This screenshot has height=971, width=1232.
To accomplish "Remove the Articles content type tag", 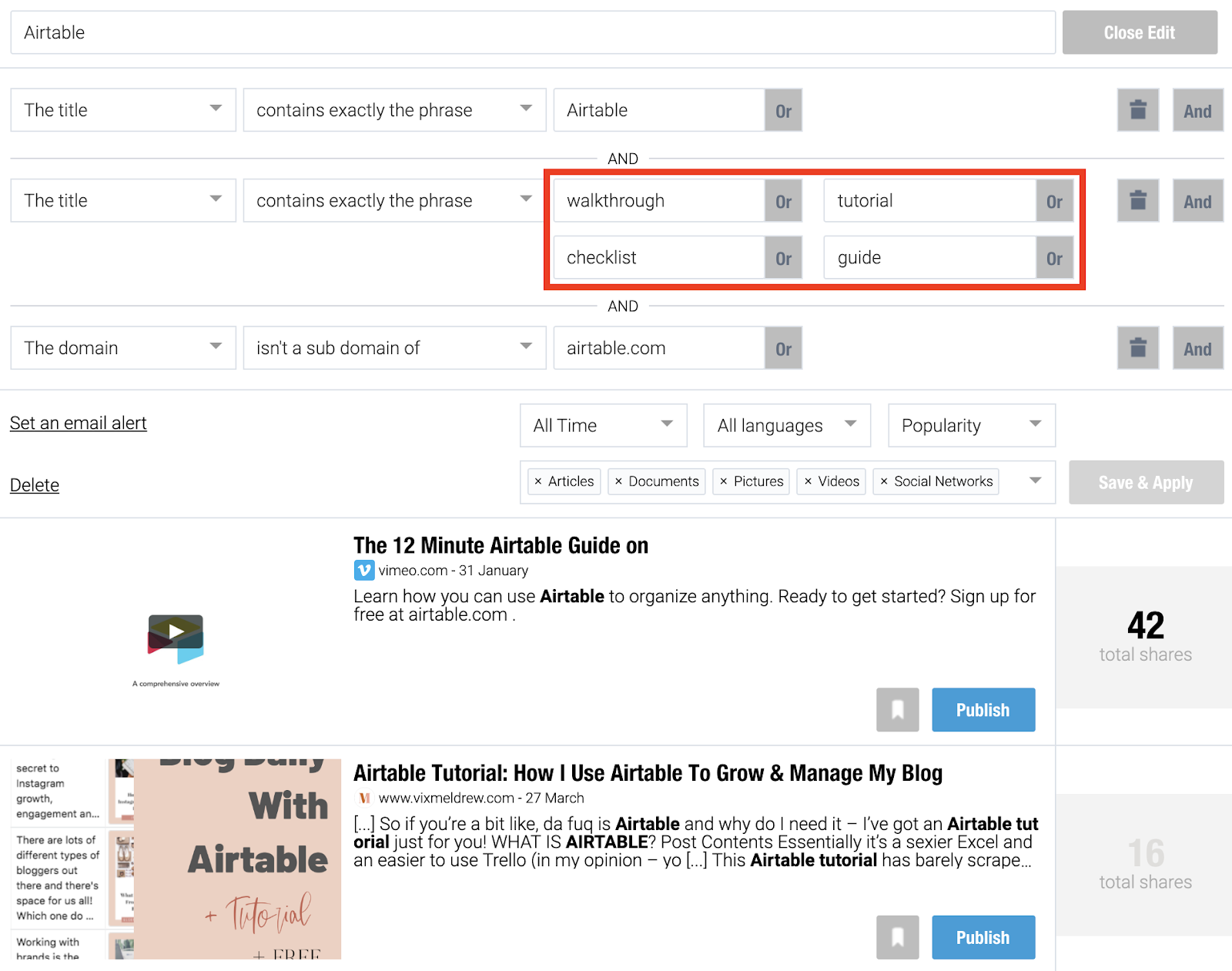I will (x=538, y=481).
